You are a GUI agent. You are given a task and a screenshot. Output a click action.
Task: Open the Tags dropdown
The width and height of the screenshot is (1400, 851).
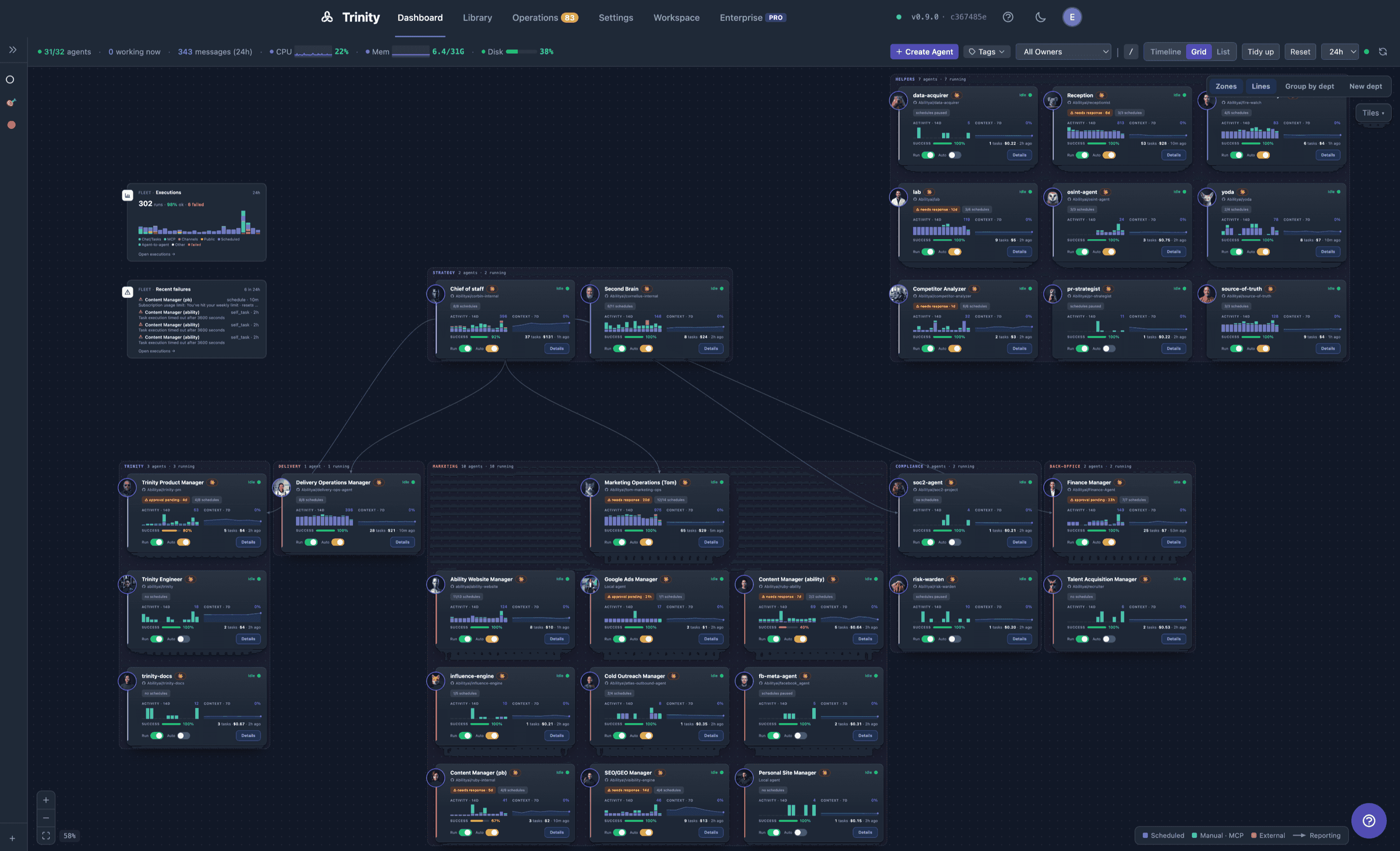point(986,52)
